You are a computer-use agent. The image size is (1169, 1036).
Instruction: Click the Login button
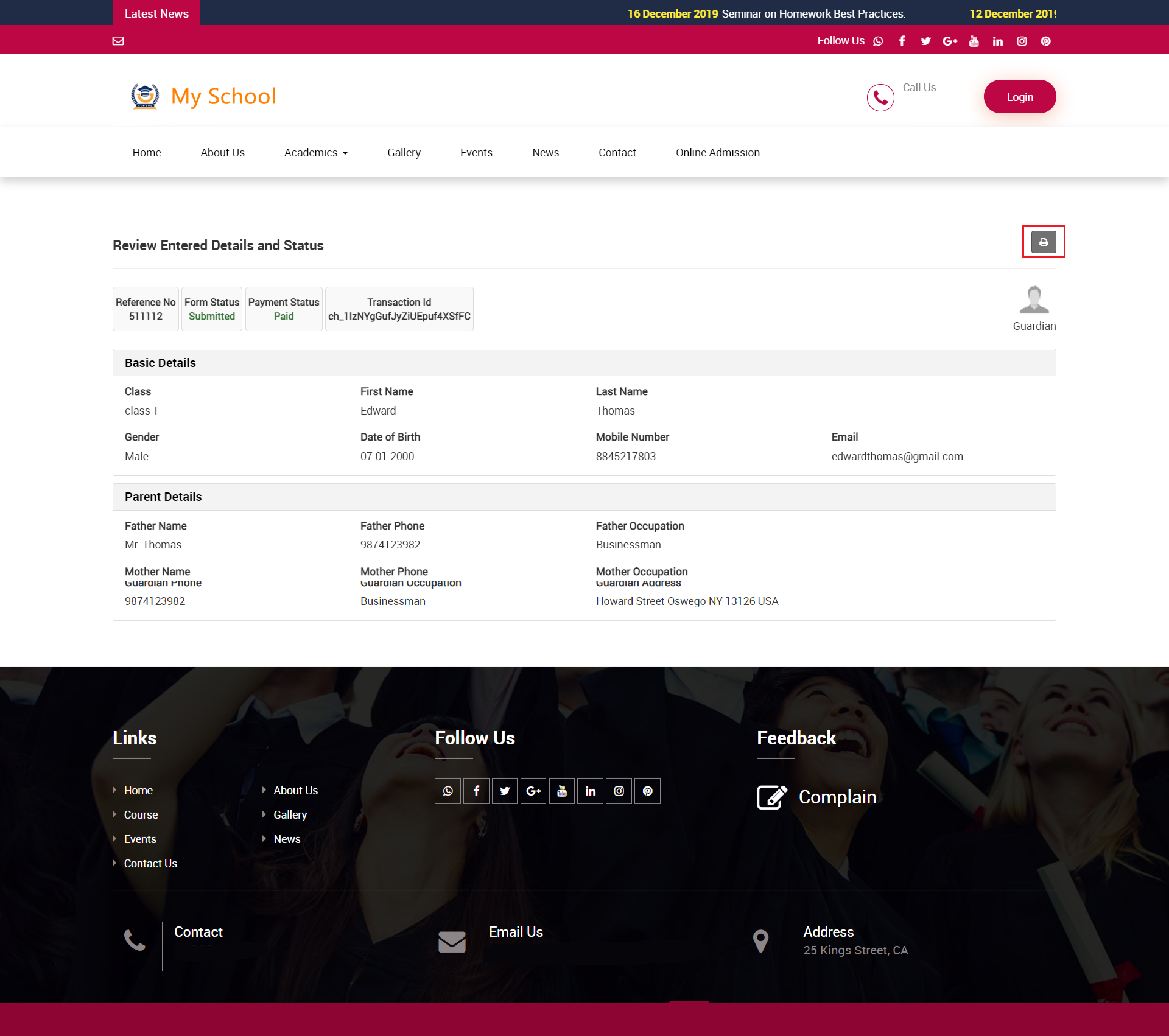coord(1019,96)
